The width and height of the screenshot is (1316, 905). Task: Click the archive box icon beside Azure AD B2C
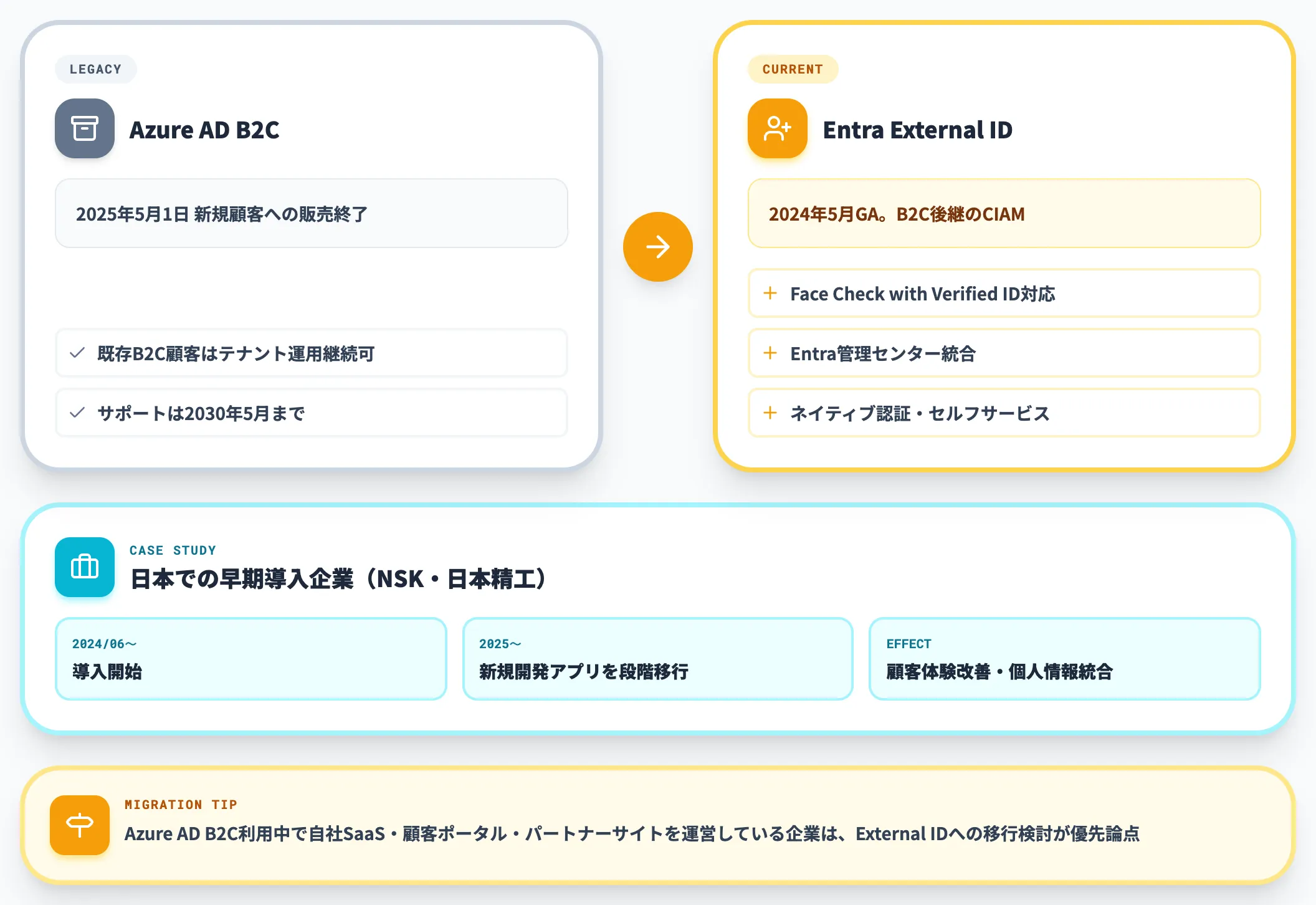point(85,128)
